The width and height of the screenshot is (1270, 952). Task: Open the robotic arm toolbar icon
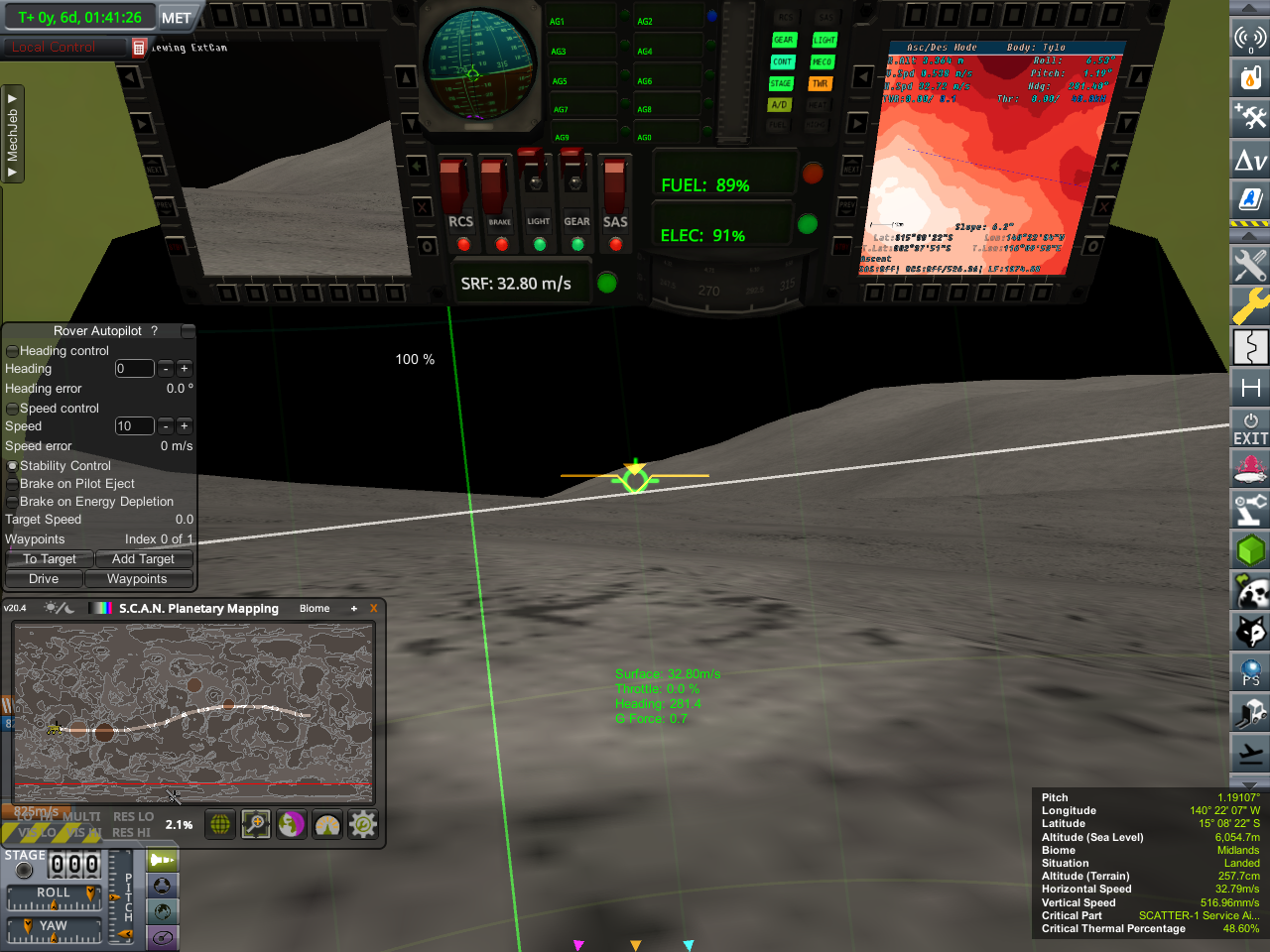[x=1250, y=510]
